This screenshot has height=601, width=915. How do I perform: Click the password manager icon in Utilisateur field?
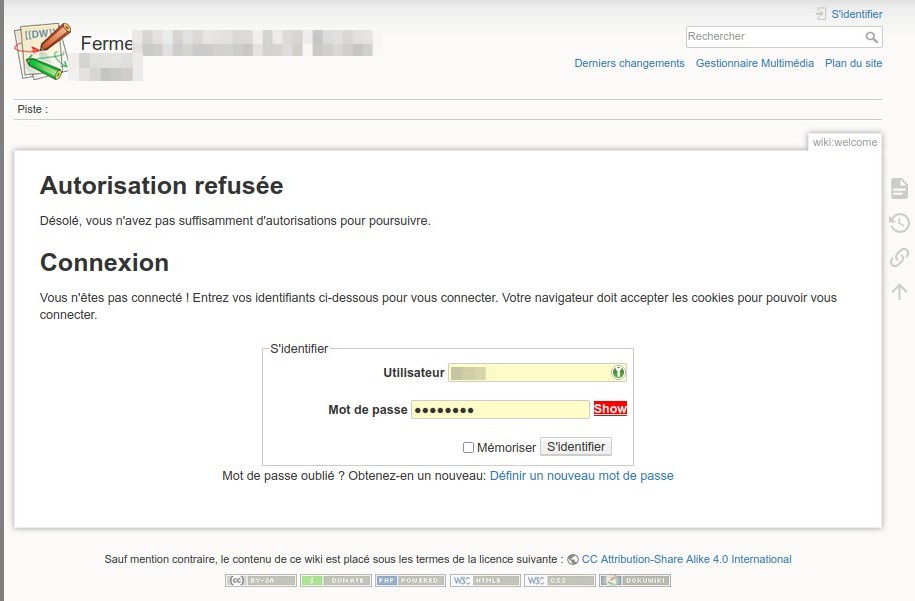(618, 373)
